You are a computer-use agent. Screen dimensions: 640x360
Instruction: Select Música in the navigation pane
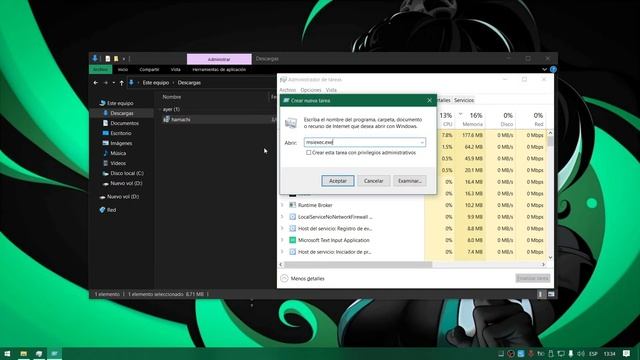click(x=118, y=153)
